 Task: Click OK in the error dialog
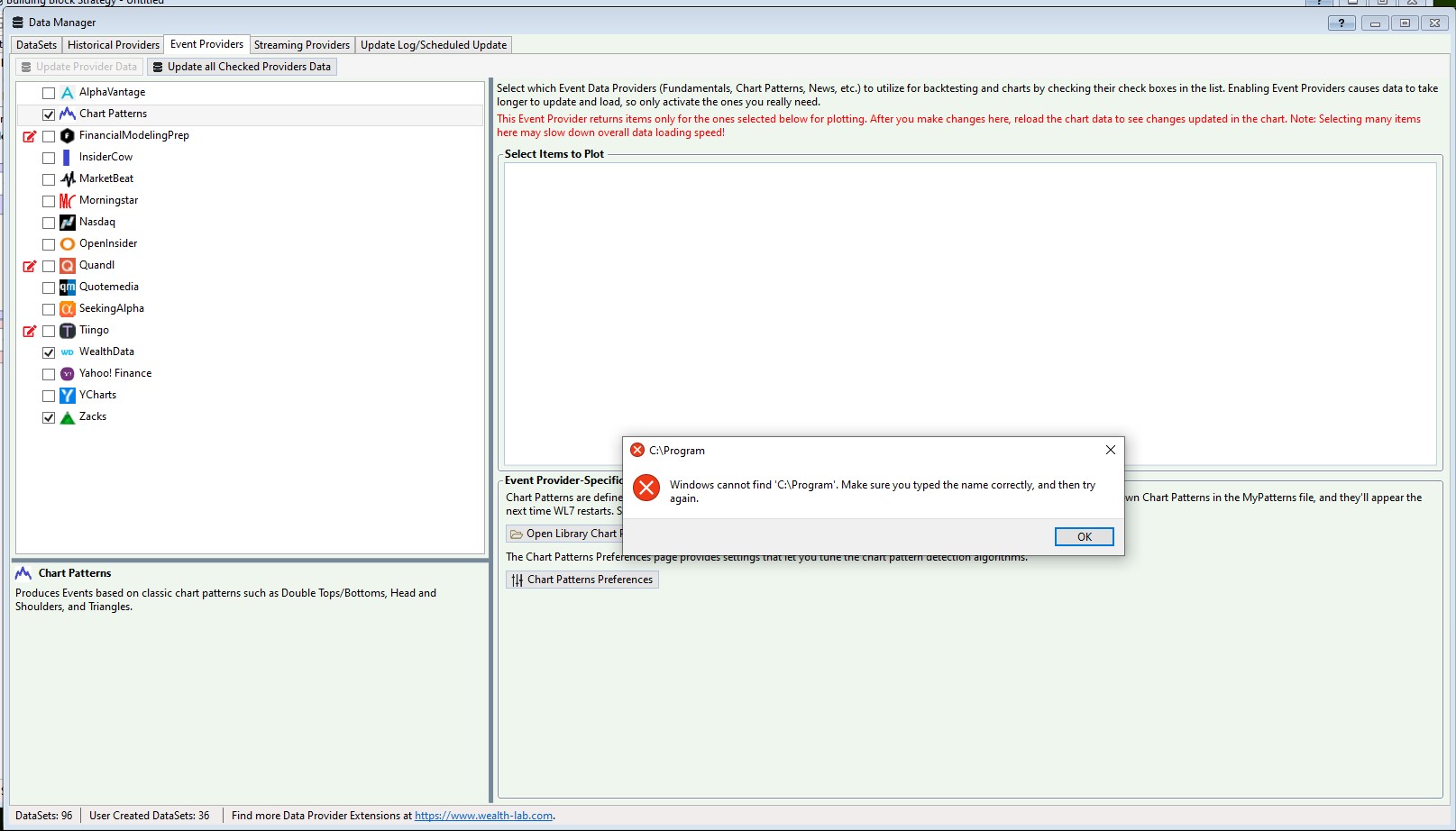point(1084,536)
